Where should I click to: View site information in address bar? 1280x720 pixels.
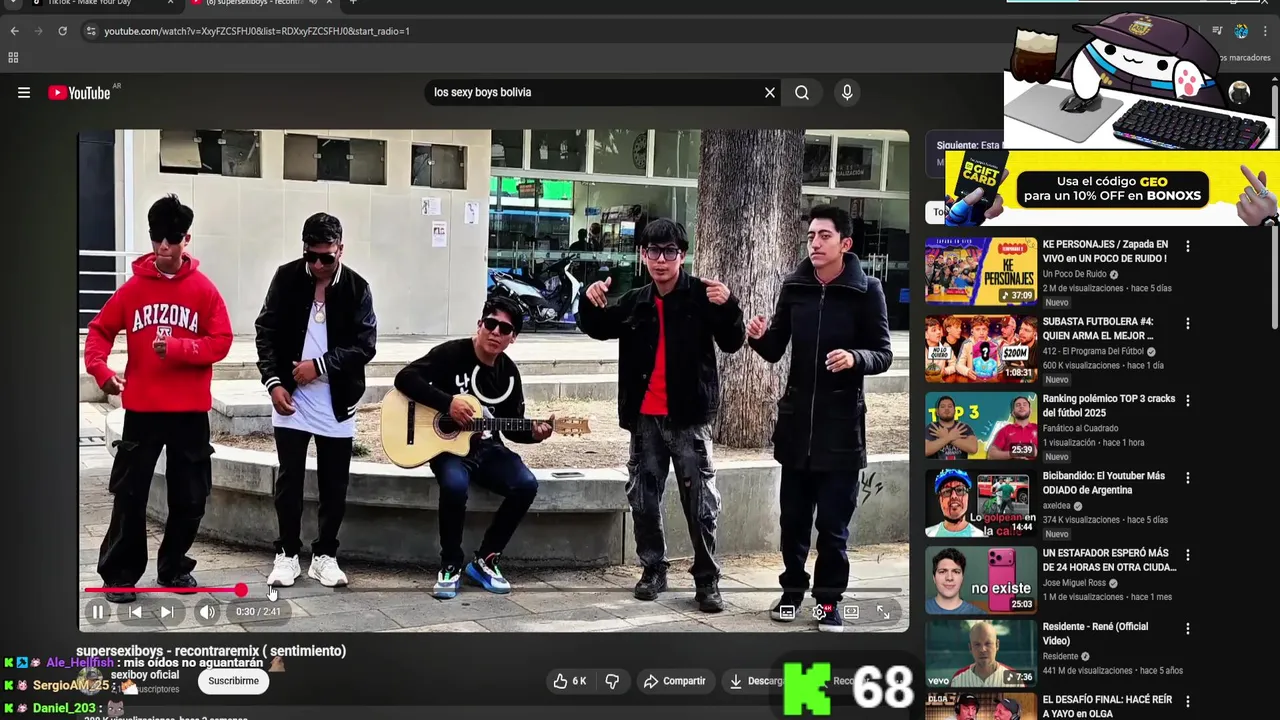pos(91,31)
